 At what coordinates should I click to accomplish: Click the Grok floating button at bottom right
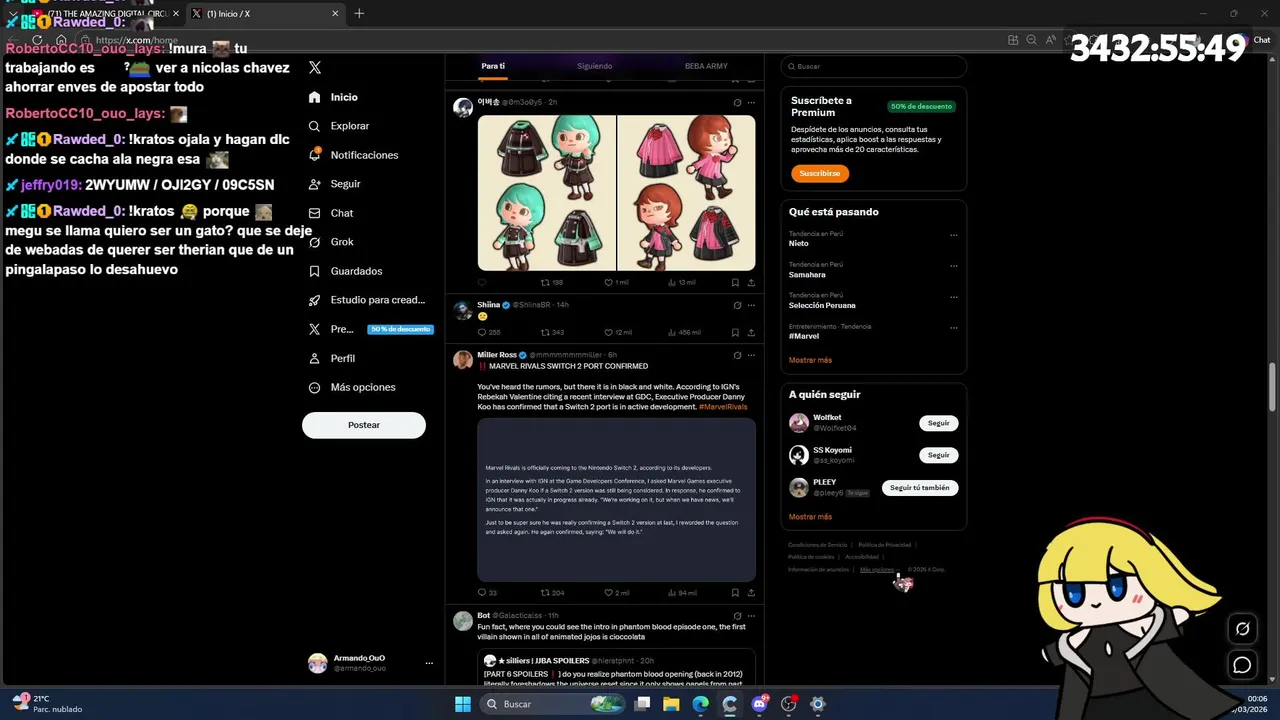pos(1242,629)
